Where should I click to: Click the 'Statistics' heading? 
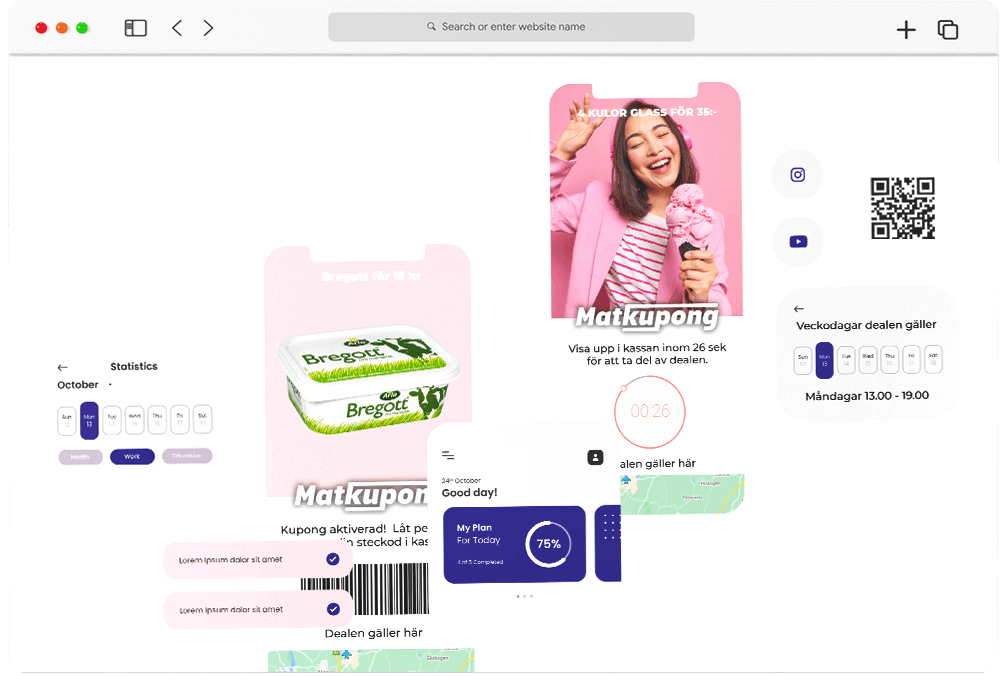click(134, 367)
